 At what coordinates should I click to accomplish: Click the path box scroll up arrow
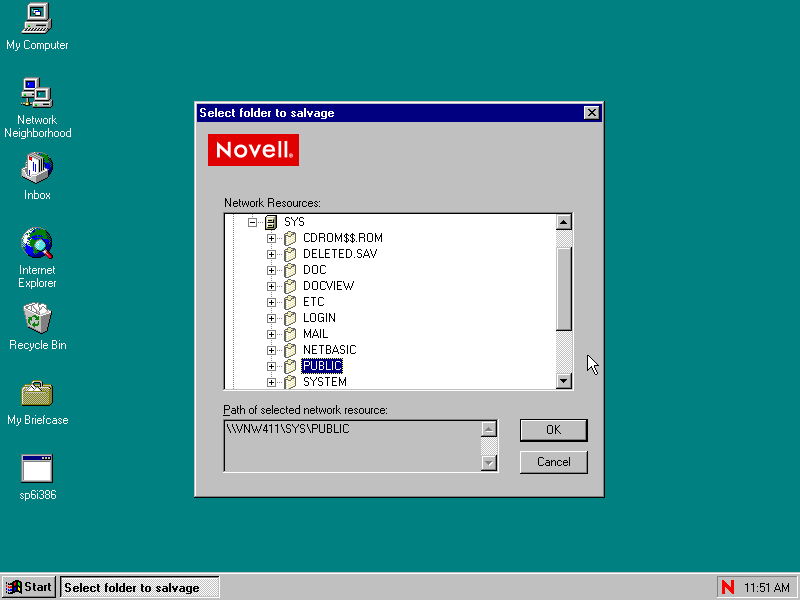(489, 429)
